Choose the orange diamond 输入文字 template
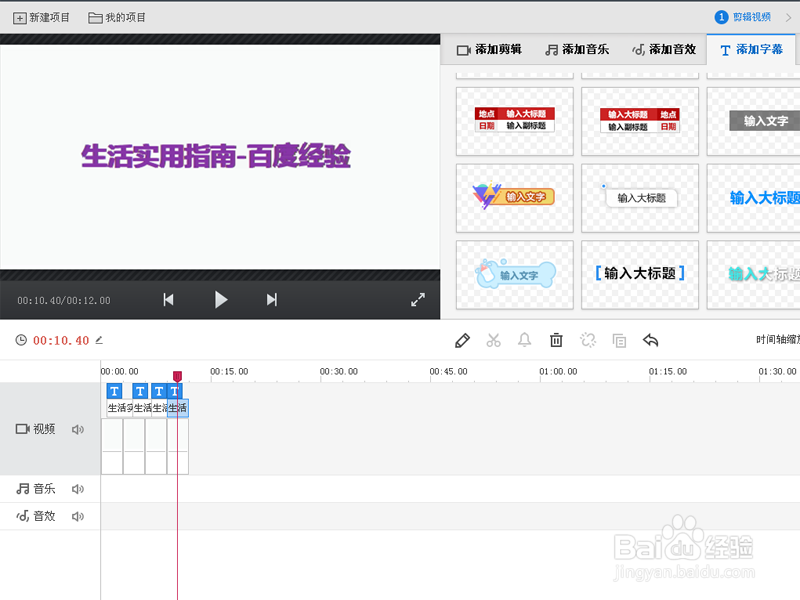This screenshot has width=800, height=600. (514, 198)
